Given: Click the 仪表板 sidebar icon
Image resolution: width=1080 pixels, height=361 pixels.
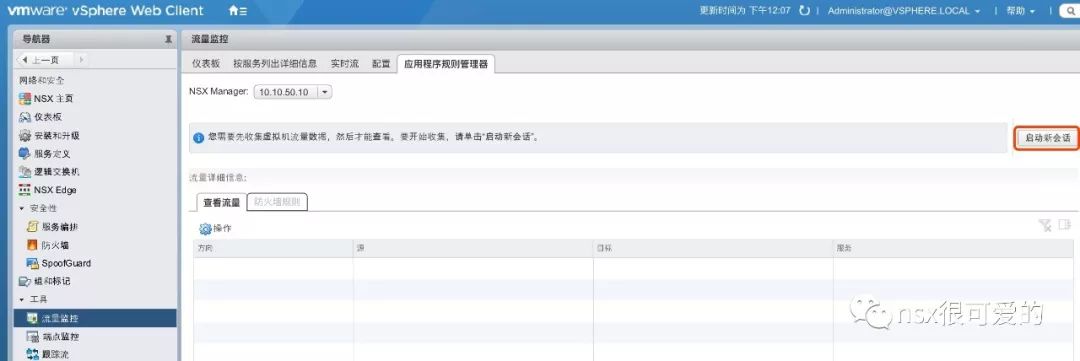Looking at the screenshot, I should (25, 117).
